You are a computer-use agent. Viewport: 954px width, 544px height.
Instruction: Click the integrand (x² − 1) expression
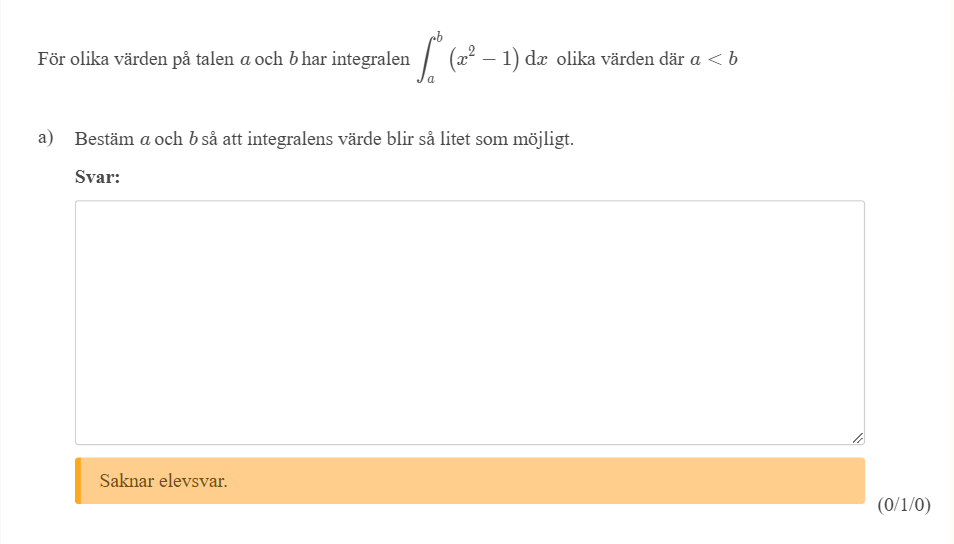(x=483, y=59)
